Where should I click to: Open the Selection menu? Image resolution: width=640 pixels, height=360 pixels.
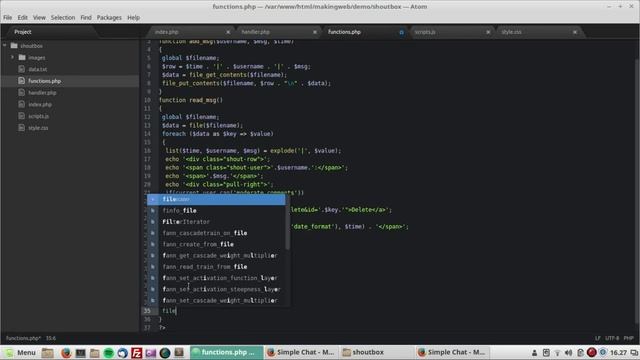pyautogui.click(x=63, y=18)
